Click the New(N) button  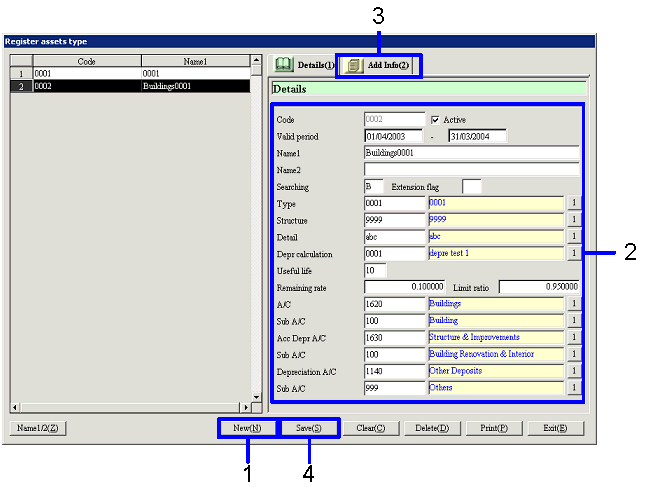(247, 428)
